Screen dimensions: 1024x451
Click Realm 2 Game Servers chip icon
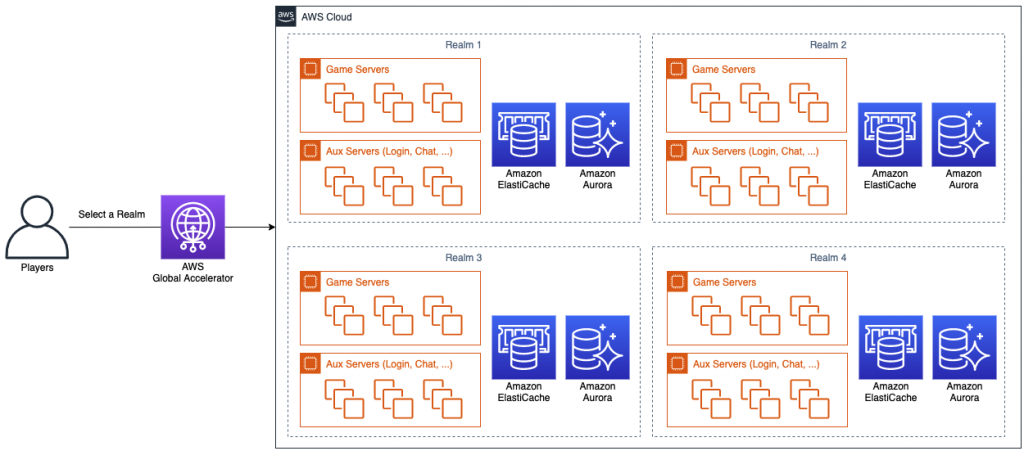677,69
